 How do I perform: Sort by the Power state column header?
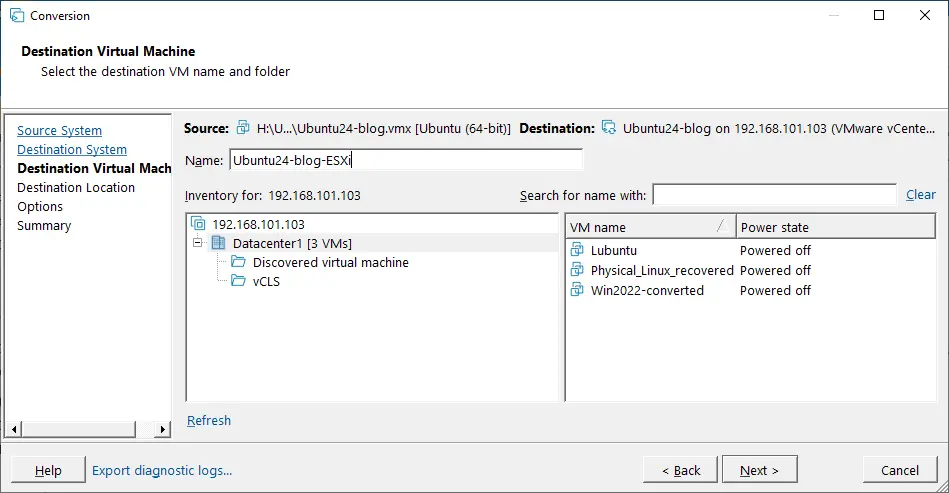click(836, 227)
